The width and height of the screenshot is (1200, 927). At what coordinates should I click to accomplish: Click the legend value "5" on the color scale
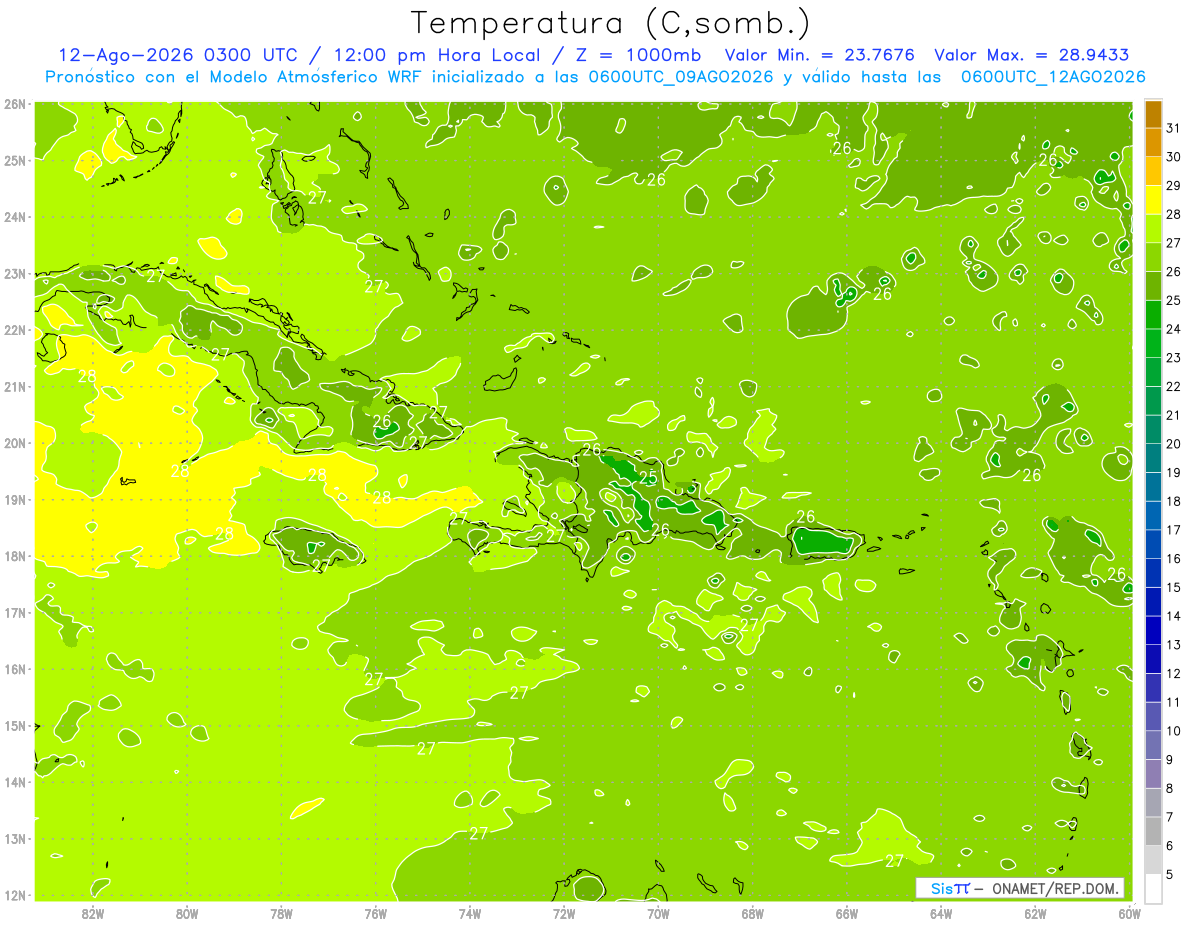(1170, 874)
